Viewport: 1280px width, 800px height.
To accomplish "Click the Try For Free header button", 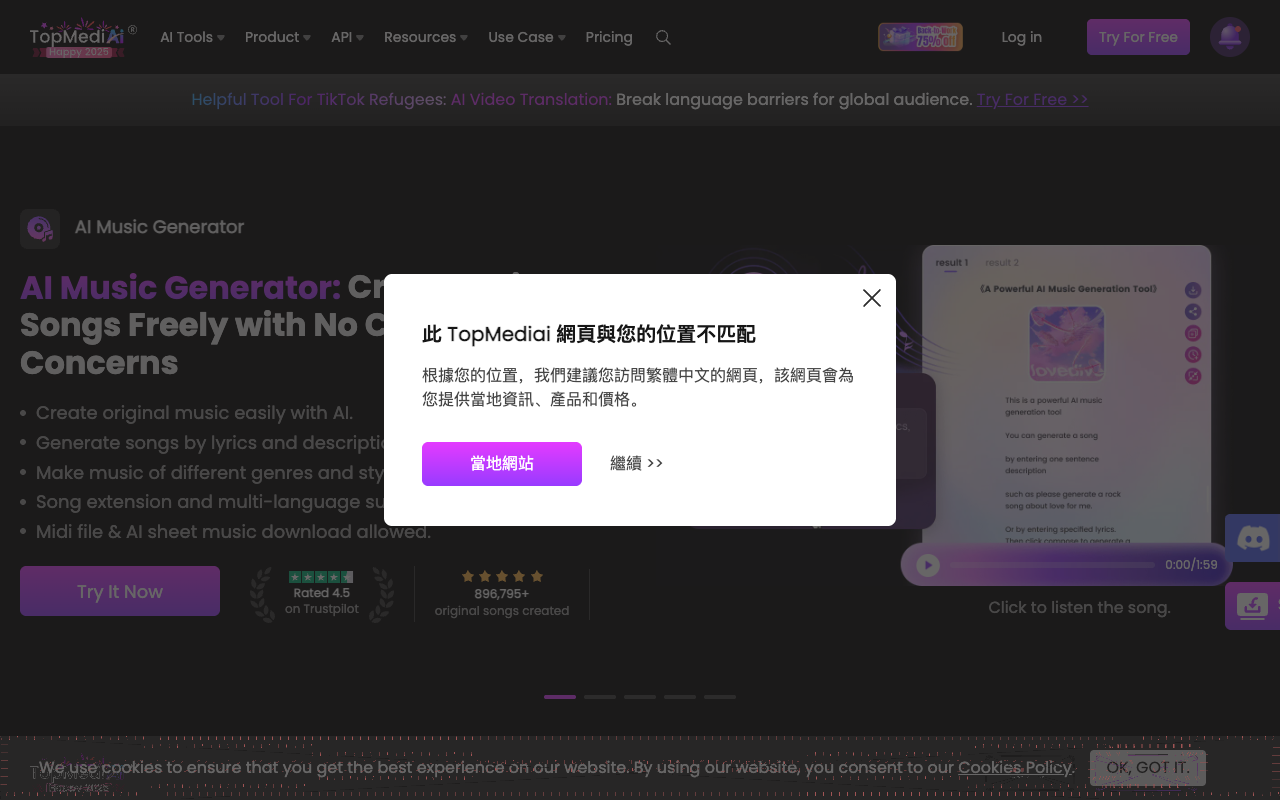I will (1138, 37).
